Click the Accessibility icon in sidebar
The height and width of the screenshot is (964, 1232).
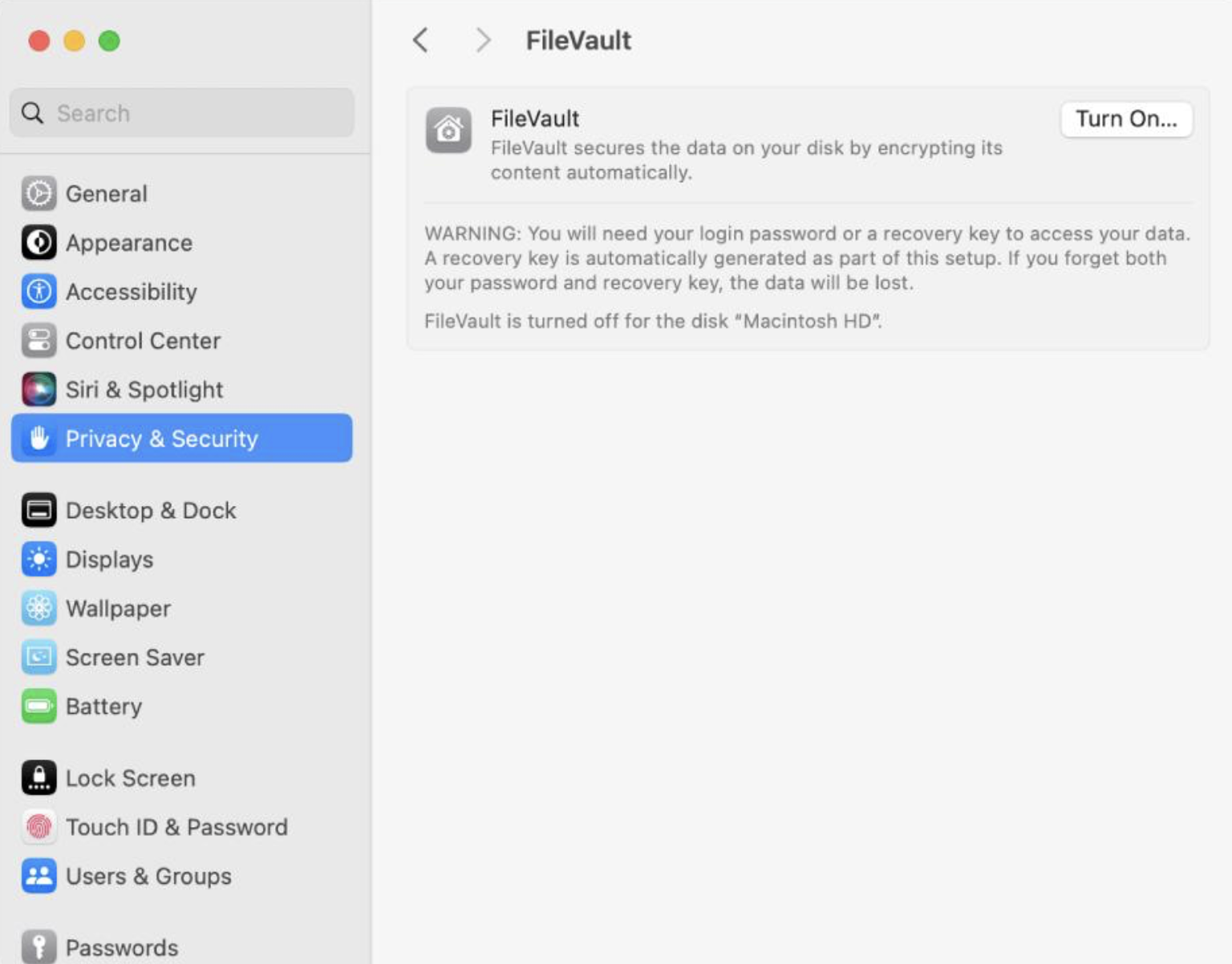(x=38, y=291)
